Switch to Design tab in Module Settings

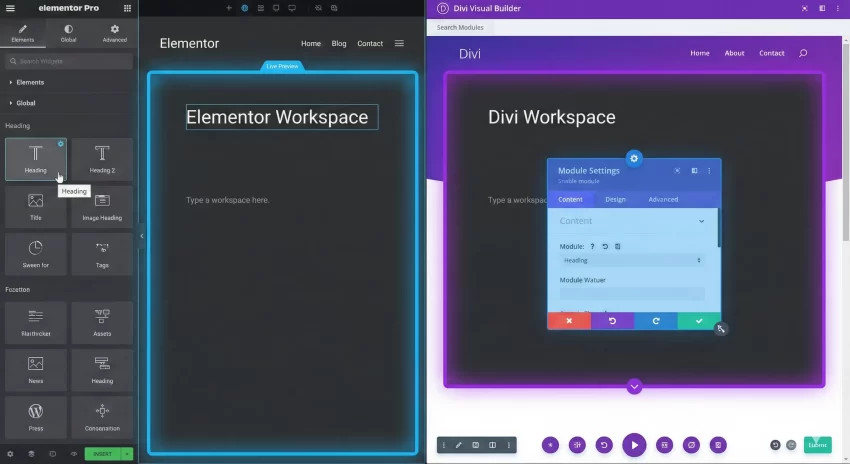click(615, 199)
